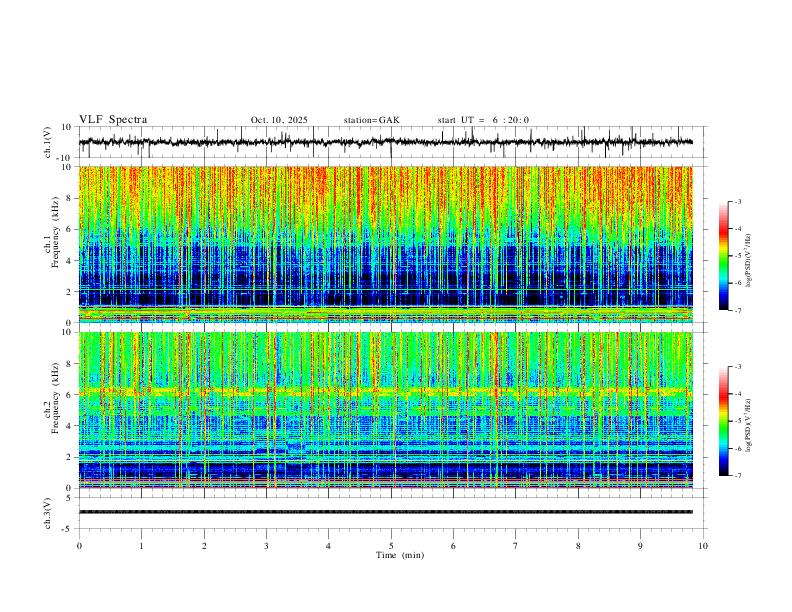
Task: Click the ch.2 color bar "log(PSD)" label
Action: [749, 425]
